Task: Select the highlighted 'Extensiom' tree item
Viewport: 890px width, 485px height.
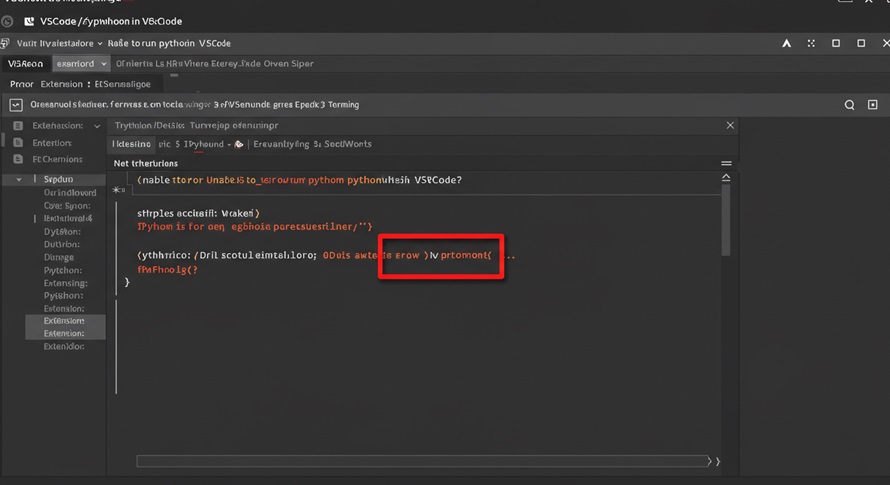Action: [x=64, y=321]
